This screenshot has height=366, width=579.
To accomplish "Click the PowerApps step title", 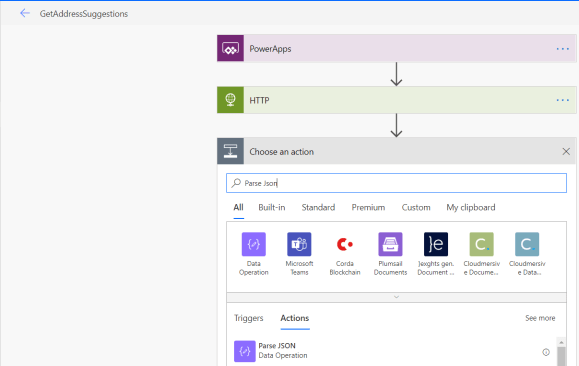I will coord(270,49).
